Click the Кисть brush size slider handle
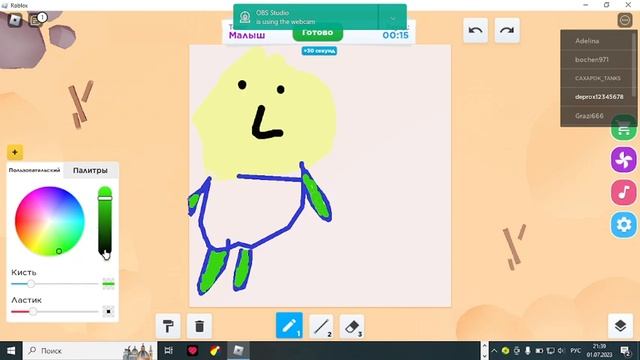This screenshot has height=360, width=640. click(31, 284)
